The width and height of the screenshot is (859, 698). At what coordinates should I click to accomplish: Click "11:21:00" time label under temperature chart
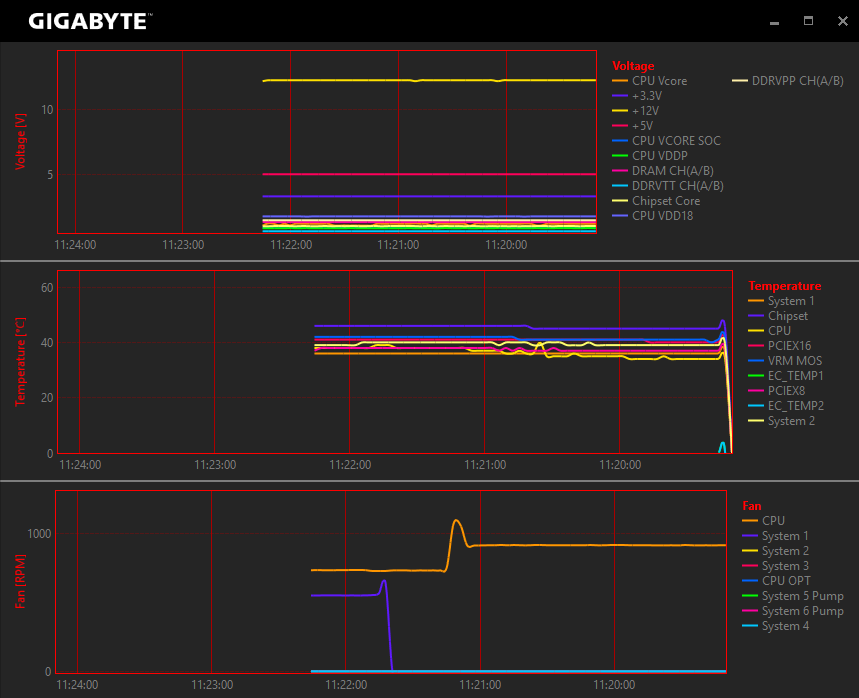tap(485, 465)
